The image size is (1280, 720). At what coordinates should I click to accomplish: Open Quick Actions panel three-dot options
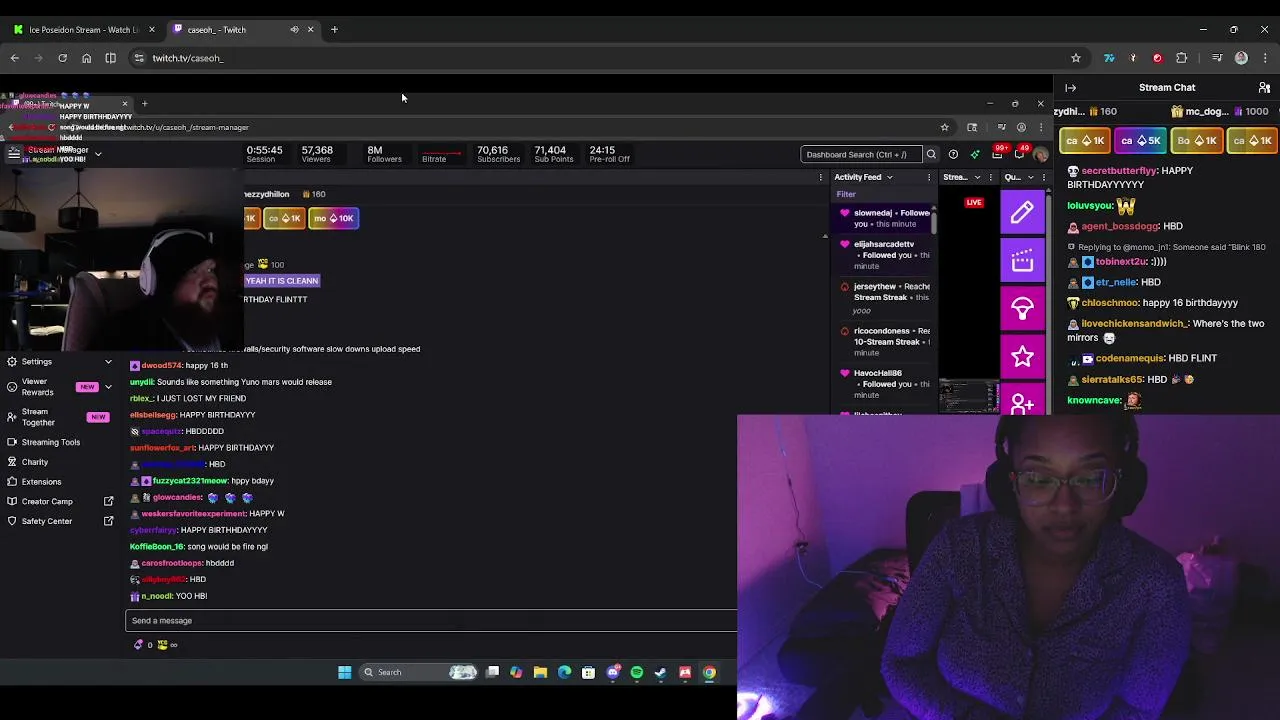coord(1042,177)
